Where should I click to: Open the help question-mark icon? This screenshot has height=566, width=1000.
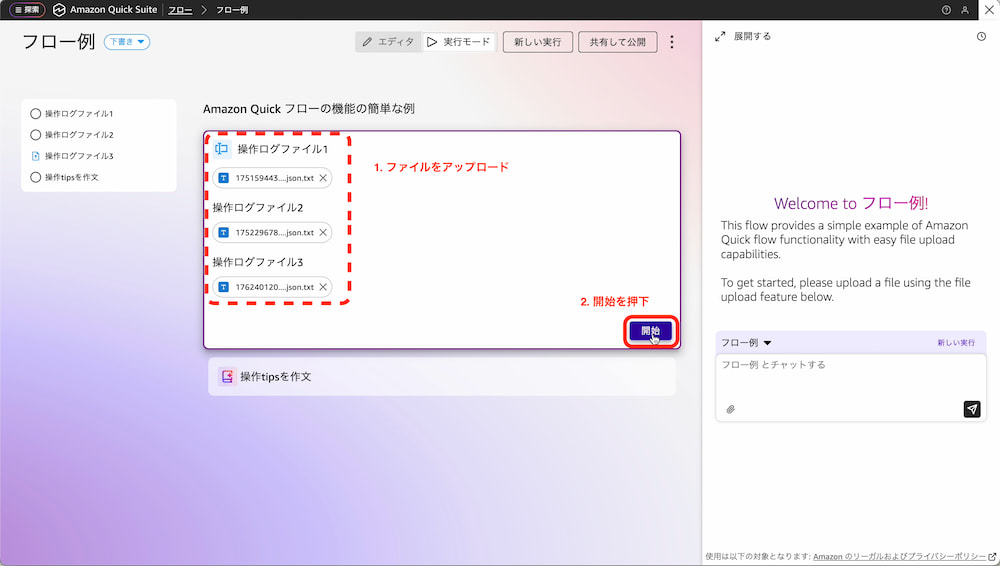[946, 10]
